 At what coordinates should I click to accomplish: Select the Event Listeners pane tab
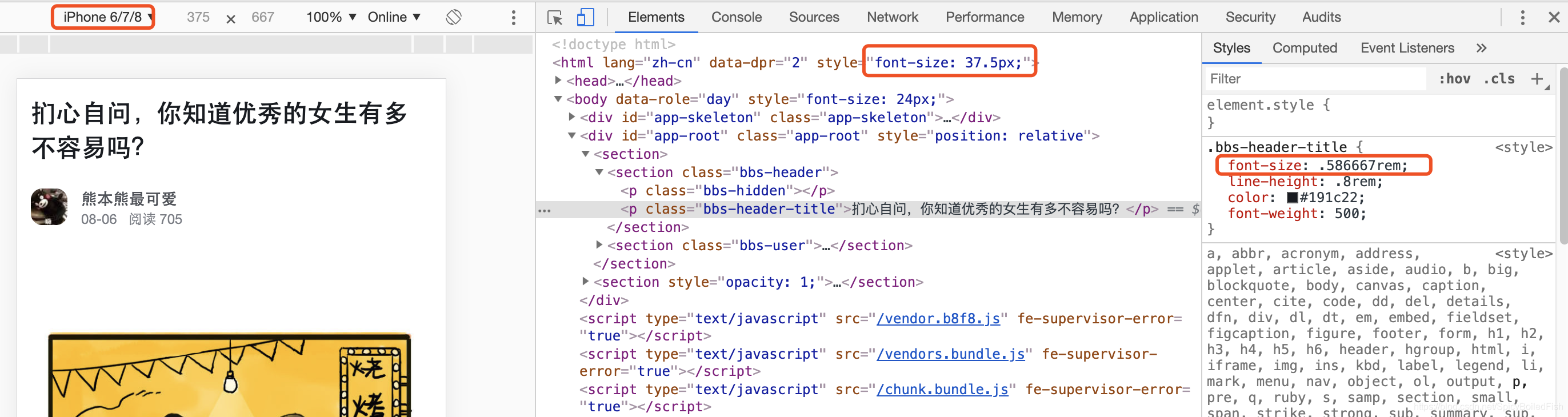[1407, 48]
